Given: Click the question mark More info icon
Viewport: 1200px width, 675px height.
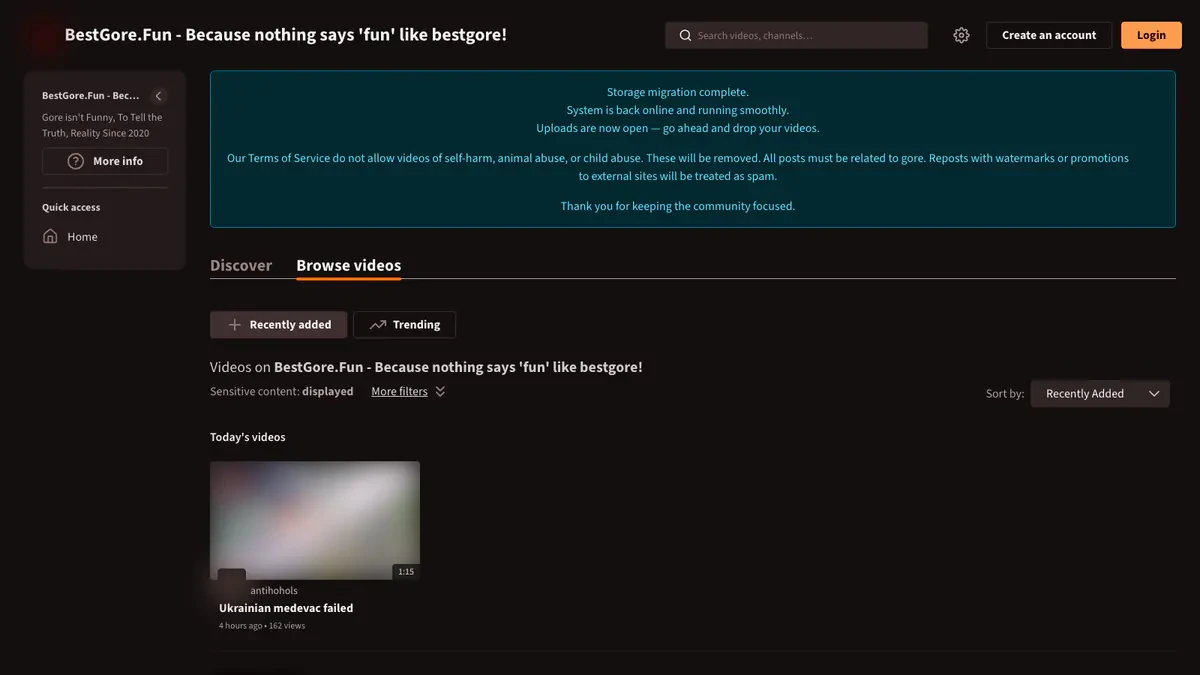Looking at the screenshot, I should 75,161.
